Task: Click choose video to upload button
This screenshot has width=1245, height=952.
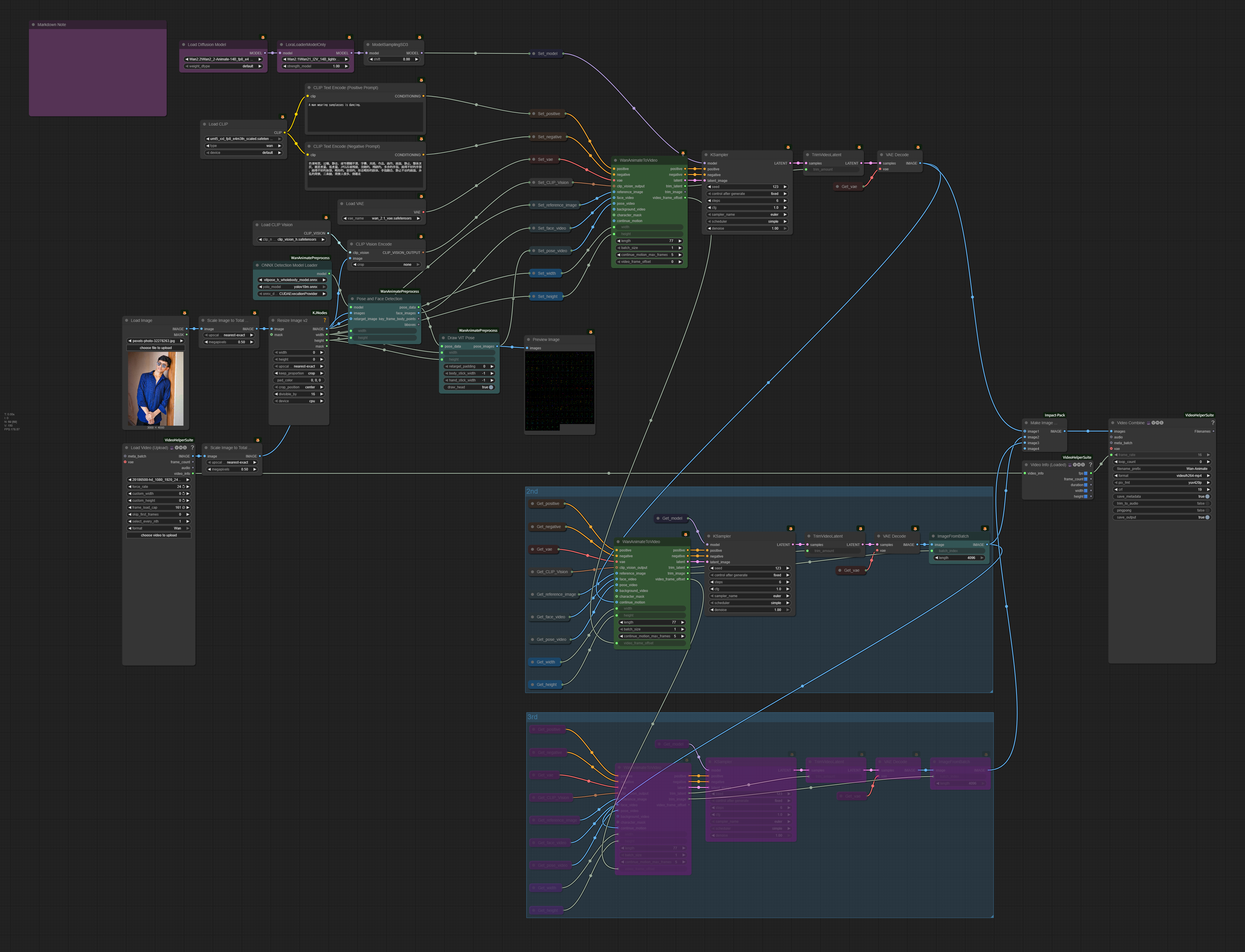Action: [x=159, y=535]
